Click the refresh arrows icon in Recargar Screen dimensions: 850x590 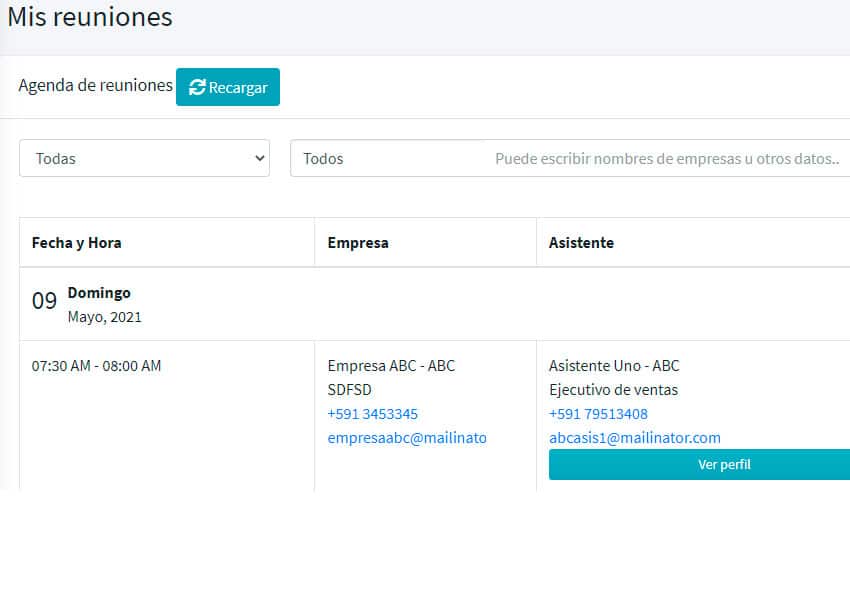(x=197, y=87)
